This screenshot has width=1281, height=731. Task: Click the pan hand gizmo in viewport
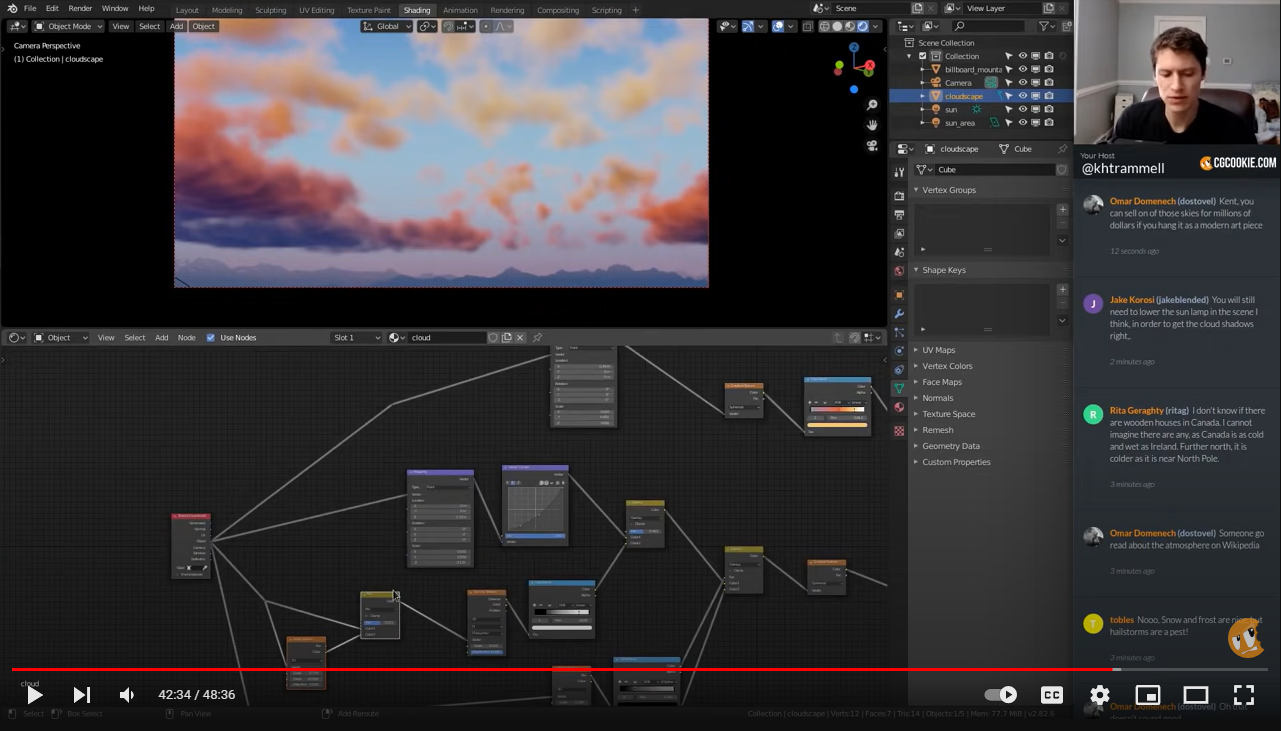coord(872,125)
